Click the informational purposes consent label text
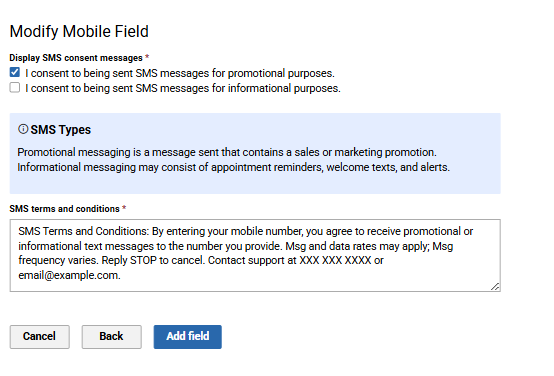 pyautogui.click(x=183, y=88)
